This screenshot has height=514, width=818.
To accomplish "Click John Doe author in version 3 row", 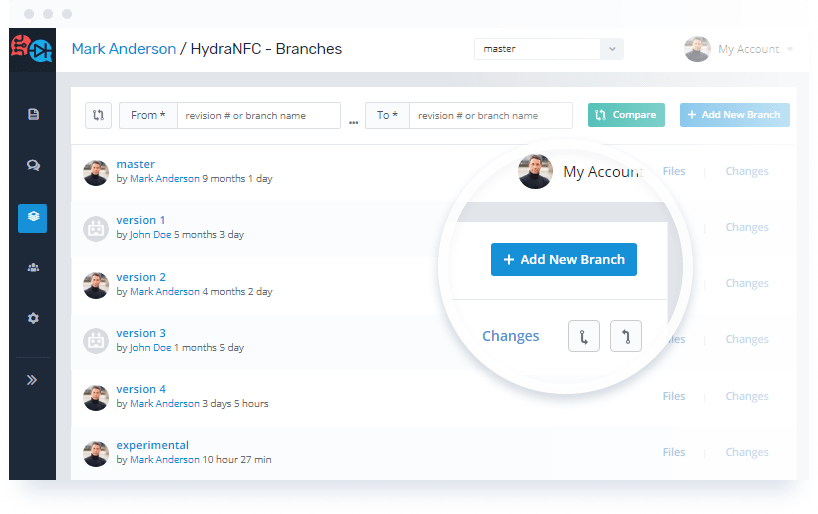I will click(x=150, y=348).
